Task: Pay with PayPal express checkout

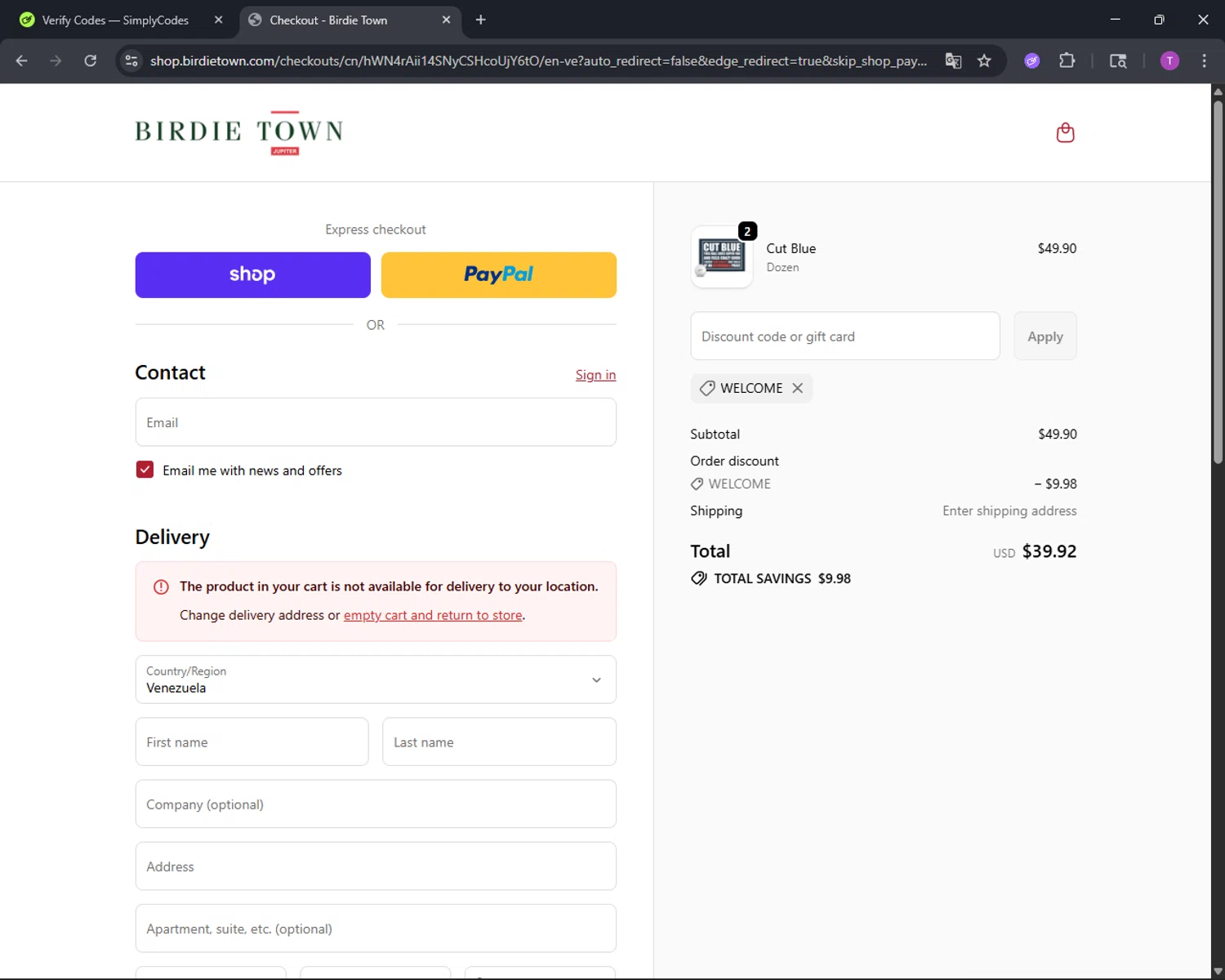Action: pyautogui.click(x=498, y=275)
